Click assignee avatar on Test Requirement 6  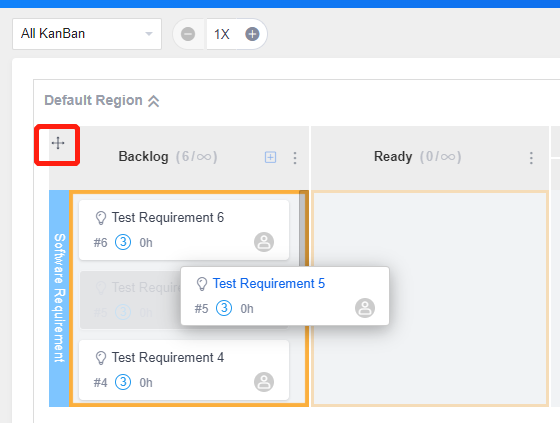[x=264, y=242]
